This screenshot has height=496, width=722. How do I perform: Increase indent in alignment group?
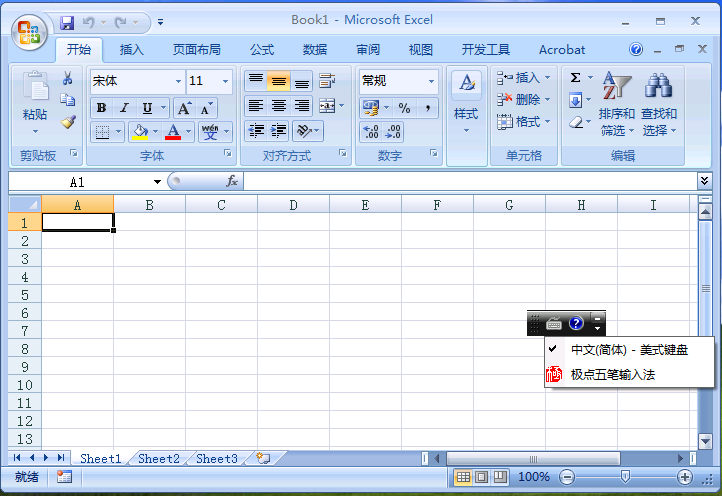point(278,131)
